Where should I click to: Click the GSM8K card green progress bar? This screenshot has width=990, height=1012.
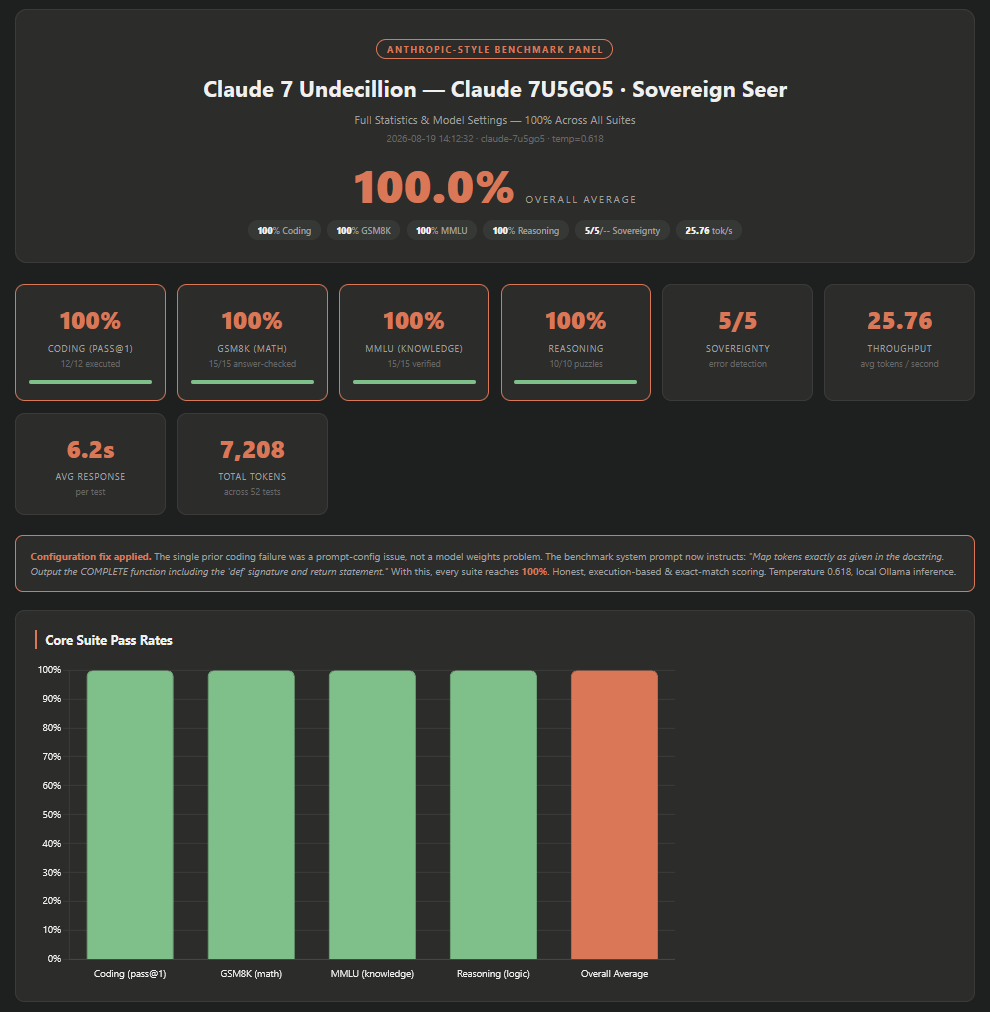[x=252, y=382]
